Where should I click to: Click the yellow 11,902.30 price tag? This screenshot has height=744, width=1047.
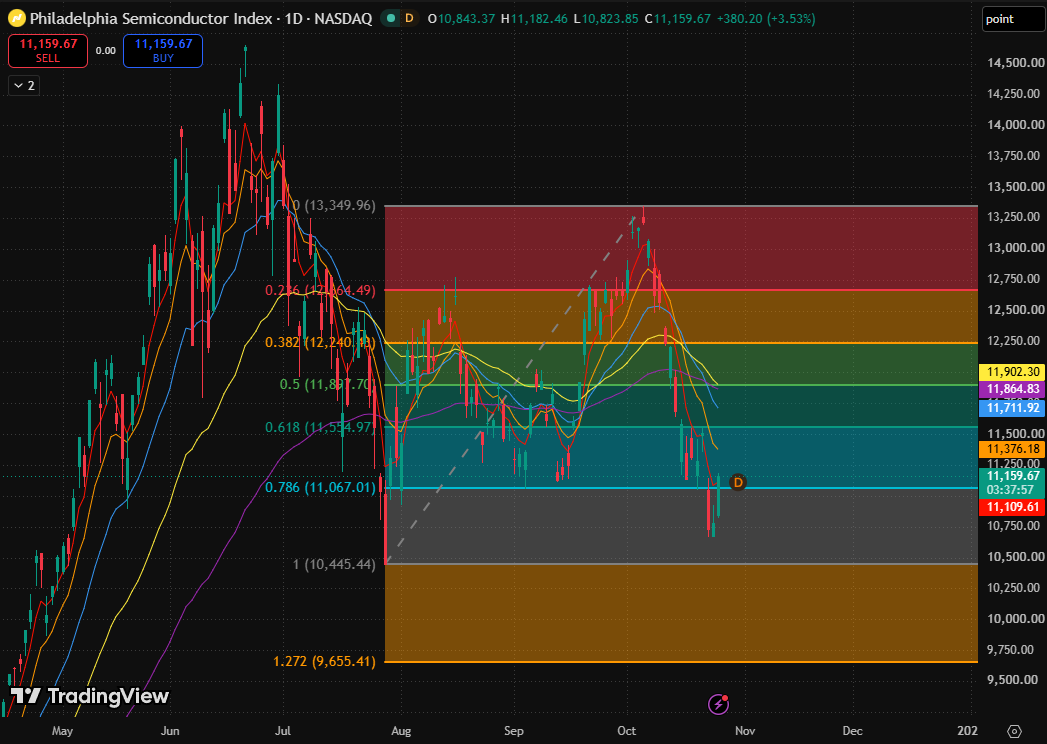click(x=1013, y=372)
